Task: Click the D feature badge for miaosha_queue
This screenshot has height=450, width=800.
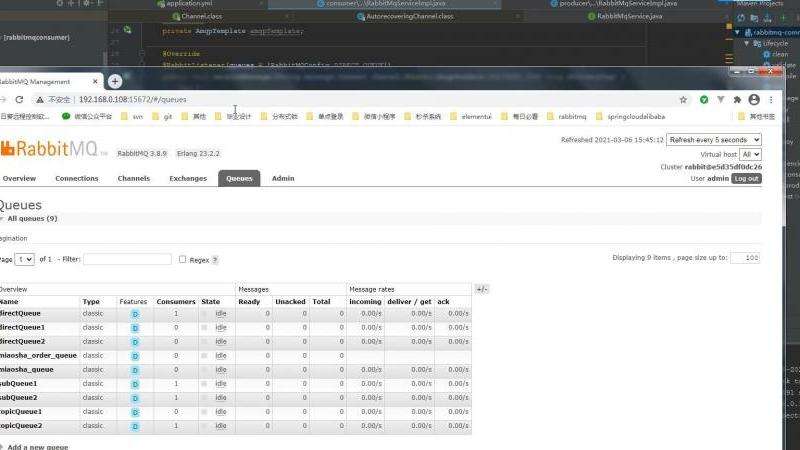Action: [x=135, y=370]
